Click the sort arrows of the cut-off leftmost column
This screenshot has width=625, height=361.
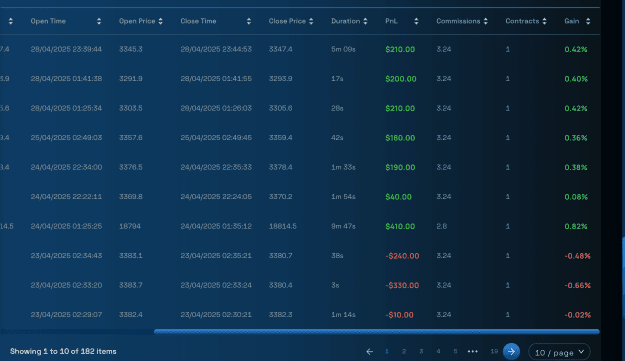pos(11,22)
